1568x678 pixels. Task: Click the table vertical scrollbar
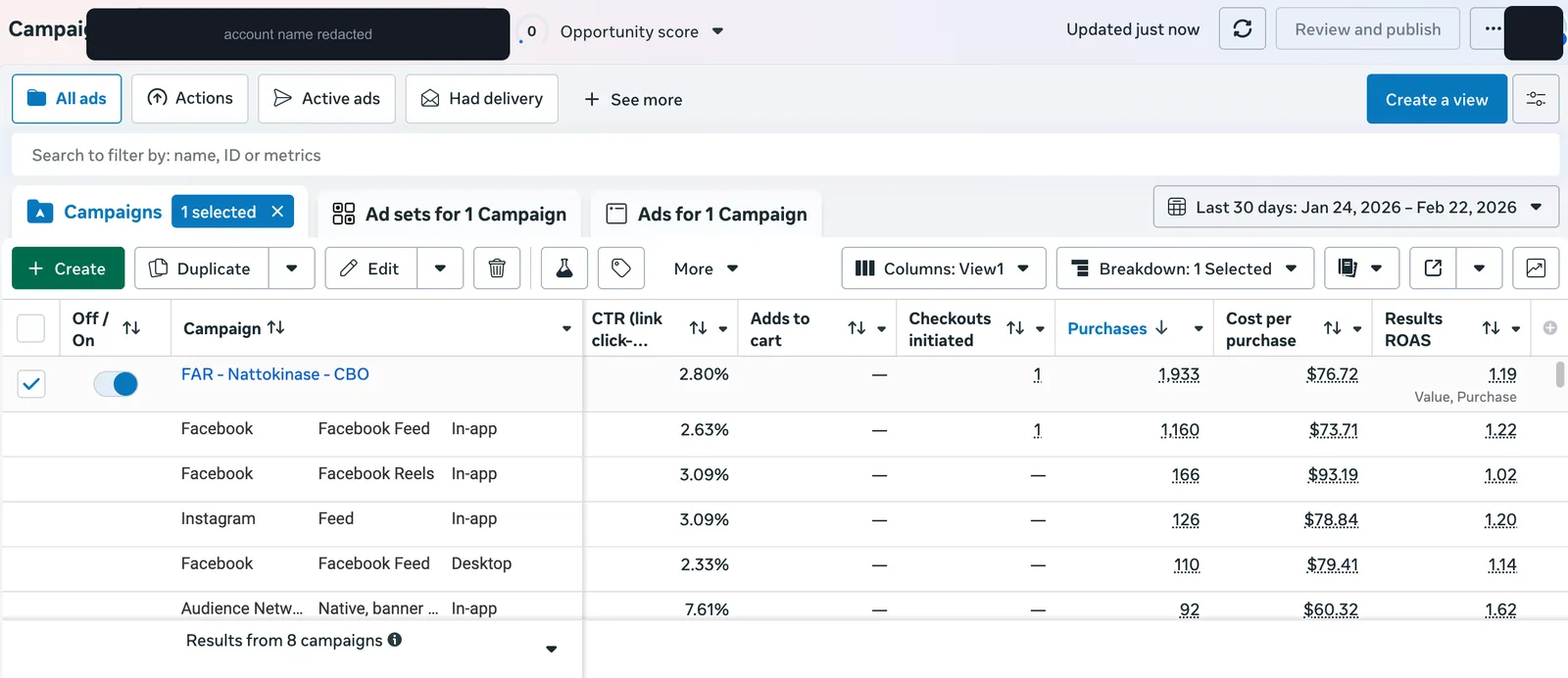1560,374
